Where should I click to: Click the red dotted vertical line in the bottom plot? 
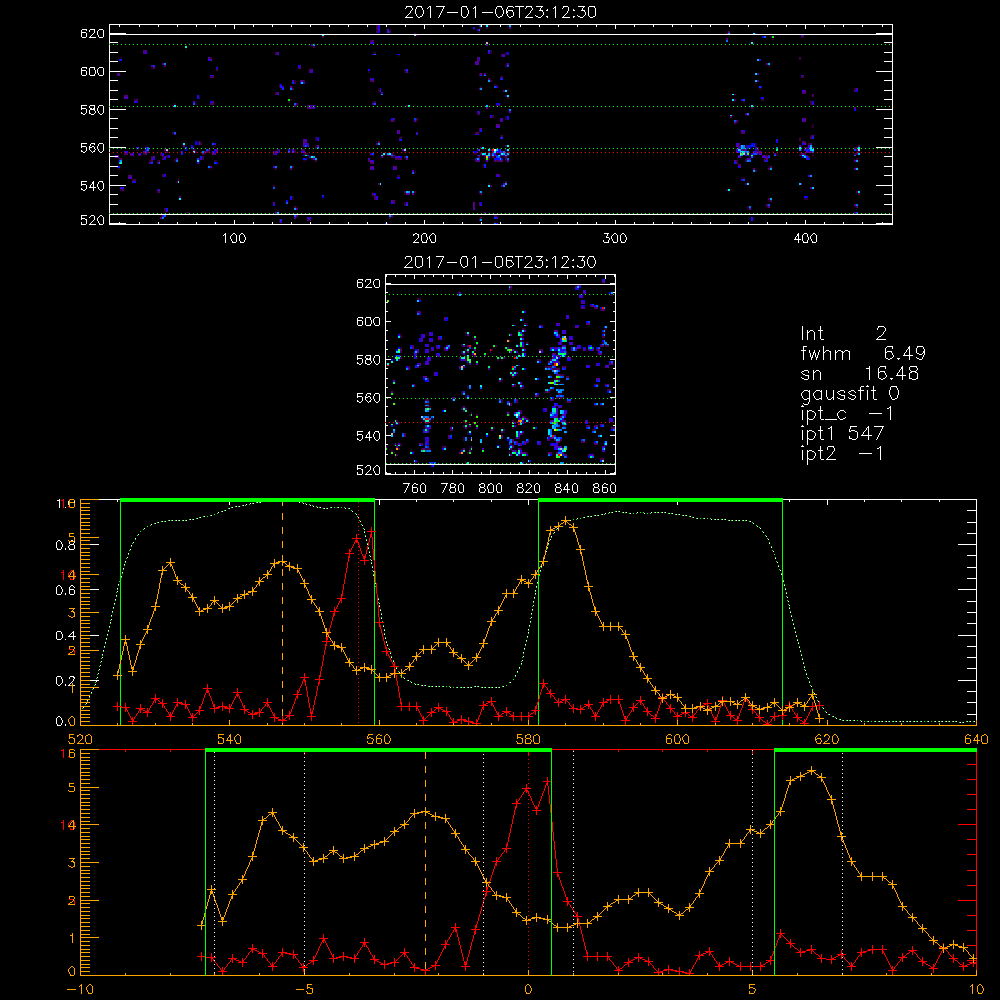tap(528, 862)
